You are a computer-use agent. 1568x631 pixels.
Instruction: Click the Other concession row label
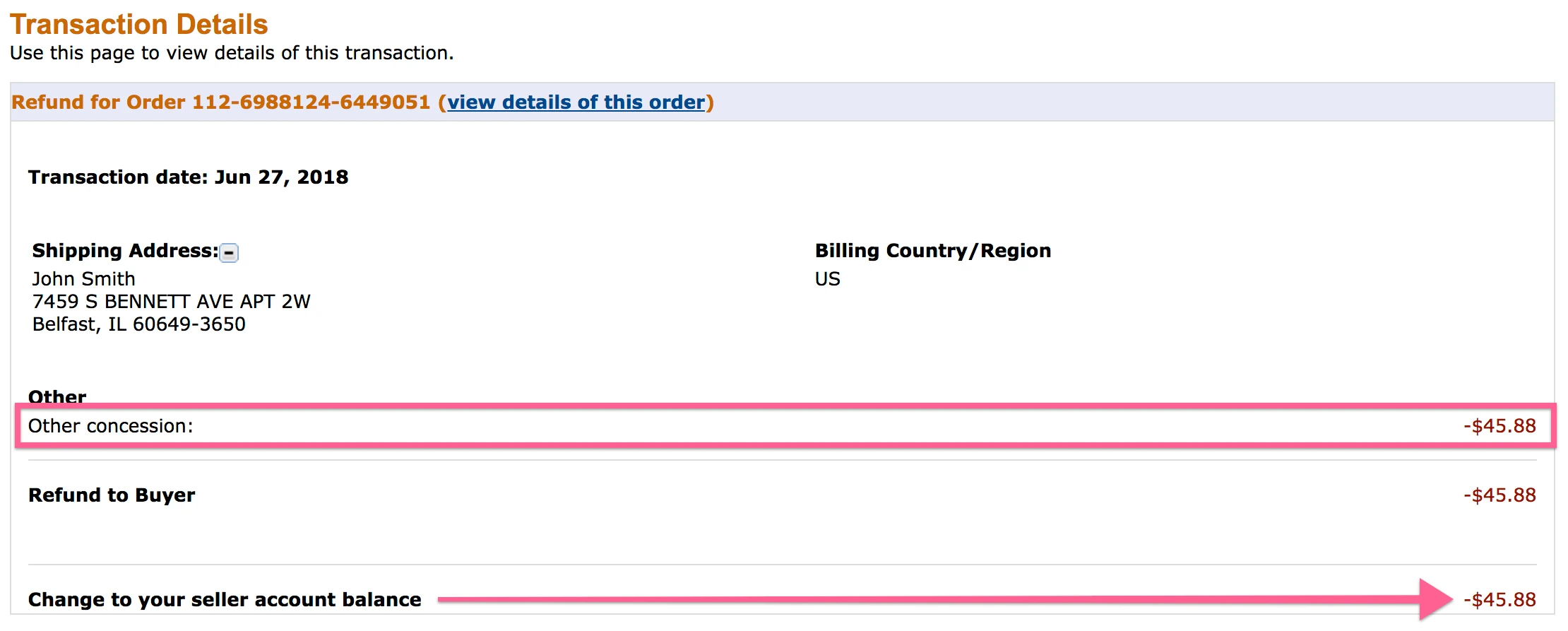[110, 426]
